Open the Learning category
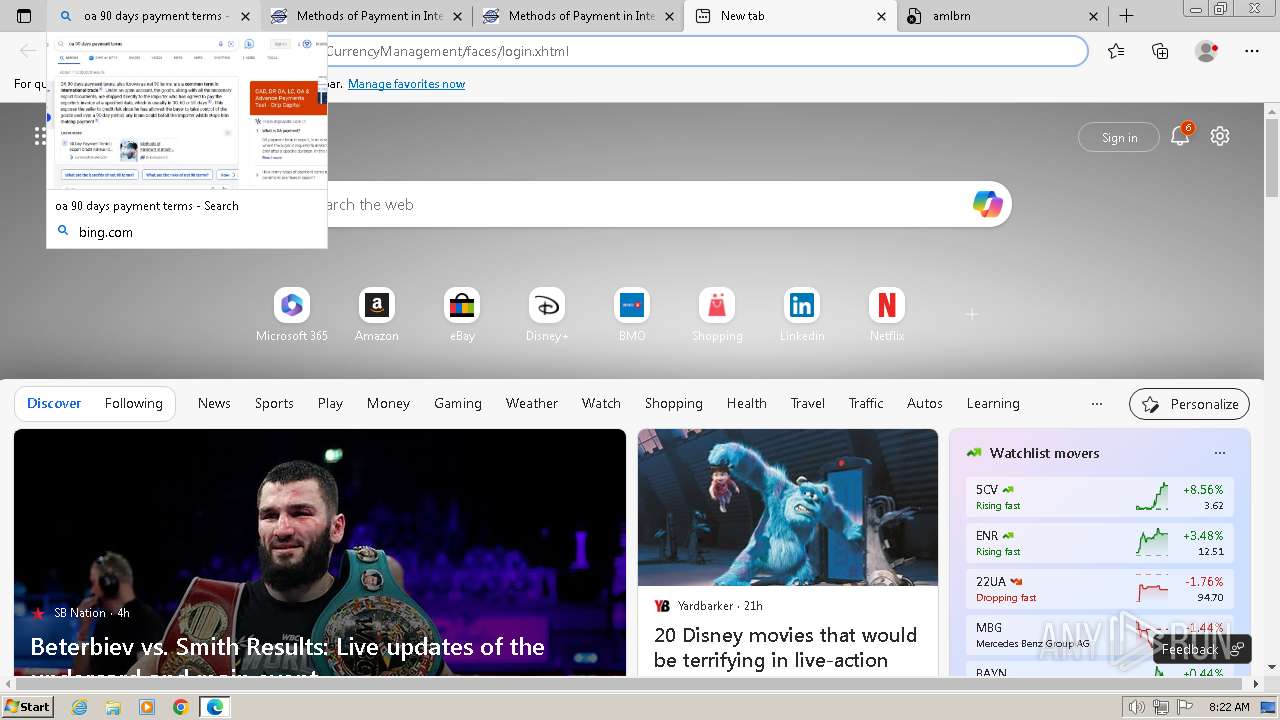This screenshot has height=720, width=1280. click(x=993, y=403)
